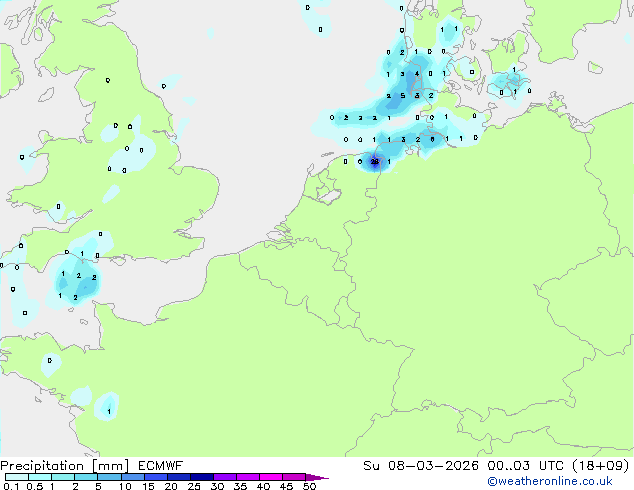This screenshot has height=490, width=634.
Task: Click the '40' legend scale label
Action: point(263,486)
